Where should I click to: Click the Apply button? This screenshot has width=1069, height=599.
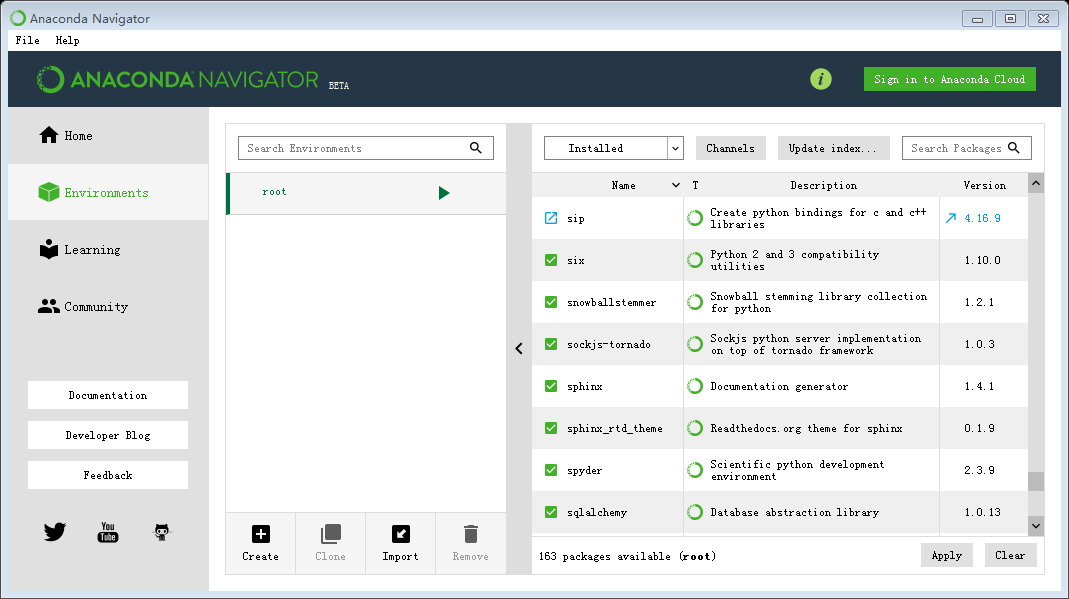pos(947,555)
